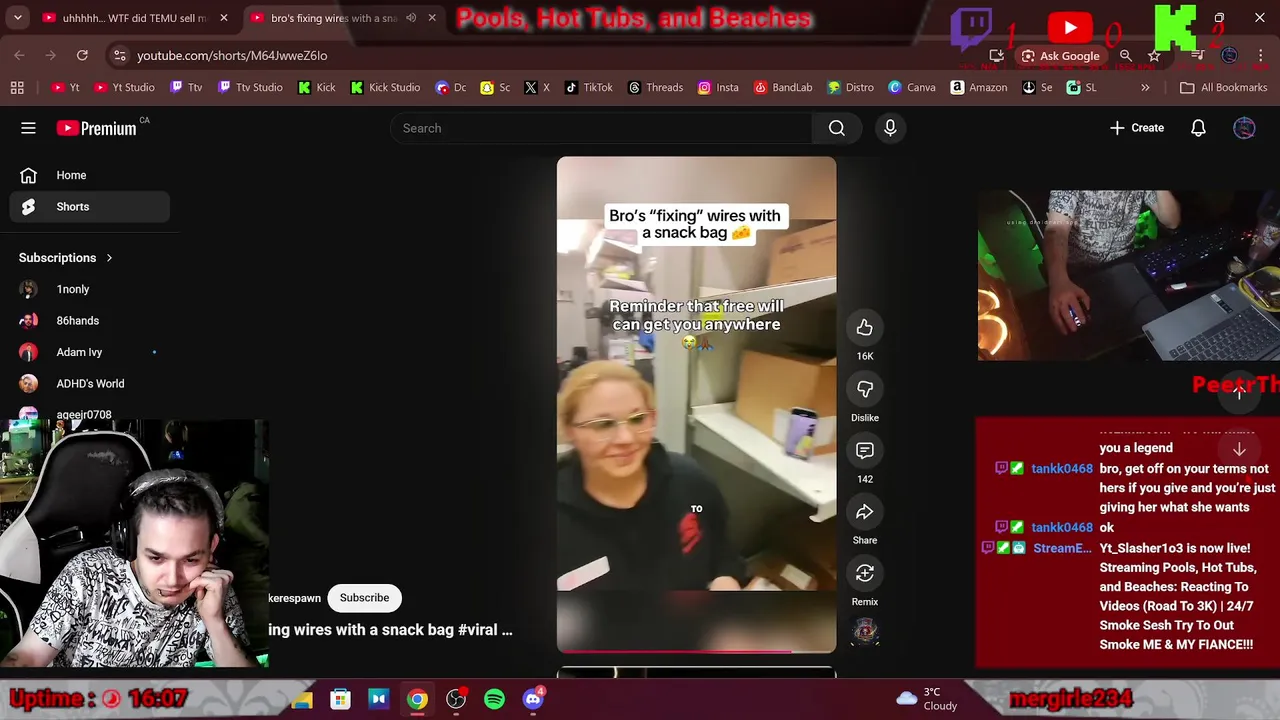Open the Distro bookmark

(850, 88)
